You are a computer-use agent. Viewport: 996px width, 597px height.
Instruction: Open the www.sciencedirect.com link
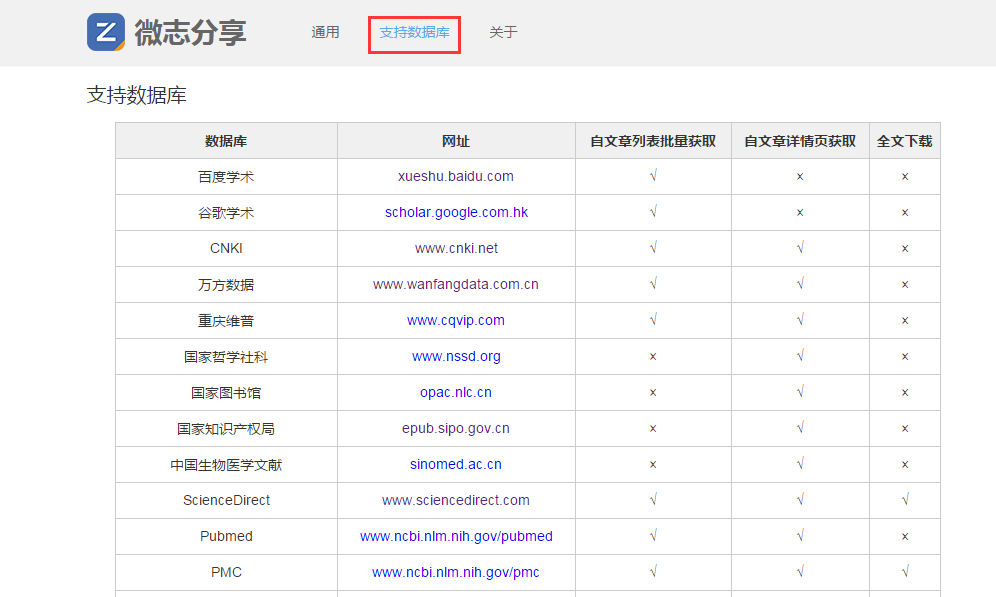click(455, 500)
